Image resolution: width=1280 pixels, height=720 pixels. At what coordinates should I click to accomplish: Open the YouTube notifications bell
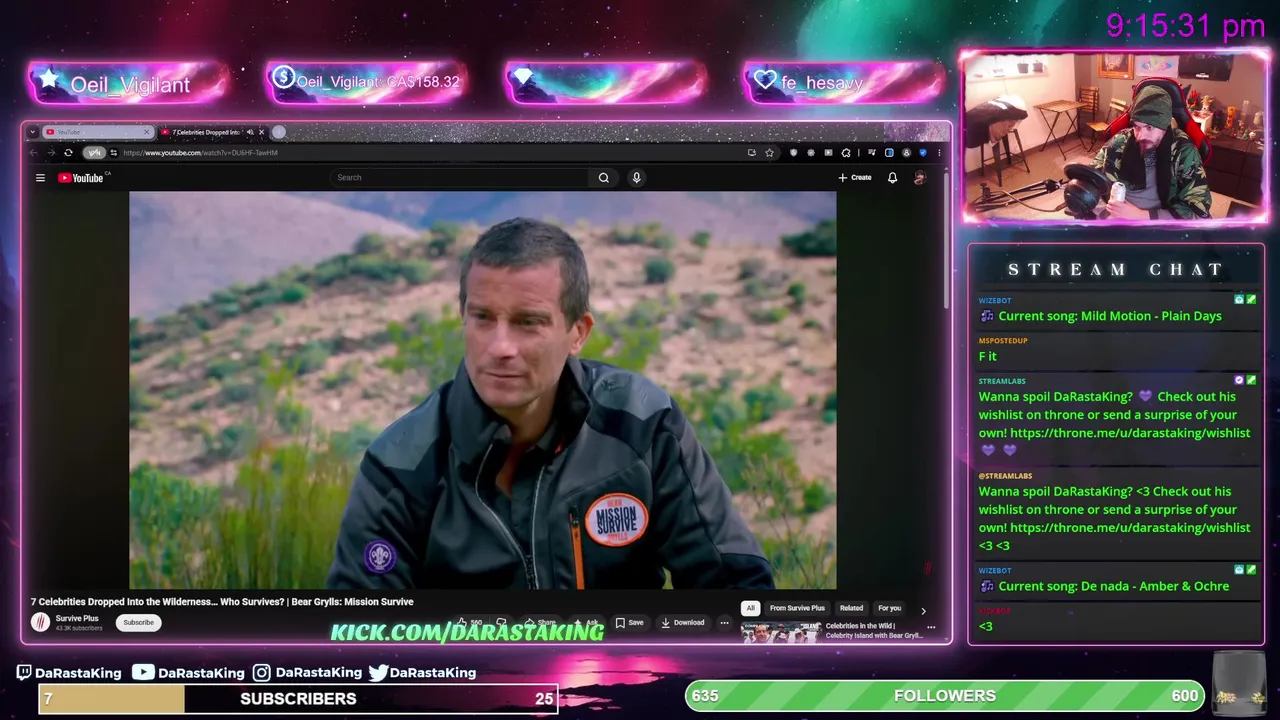[x=892, y=178]
